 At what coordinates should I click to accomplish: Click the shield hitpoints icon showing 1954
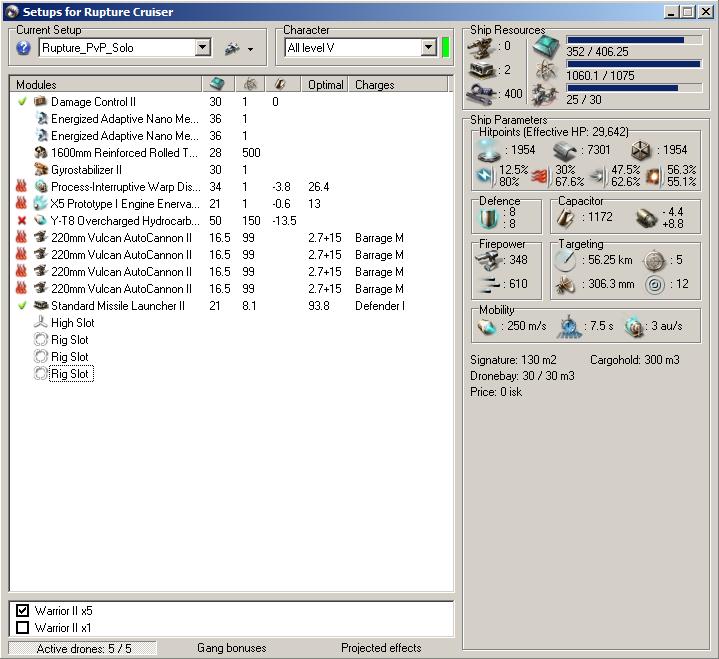(489, 150)
